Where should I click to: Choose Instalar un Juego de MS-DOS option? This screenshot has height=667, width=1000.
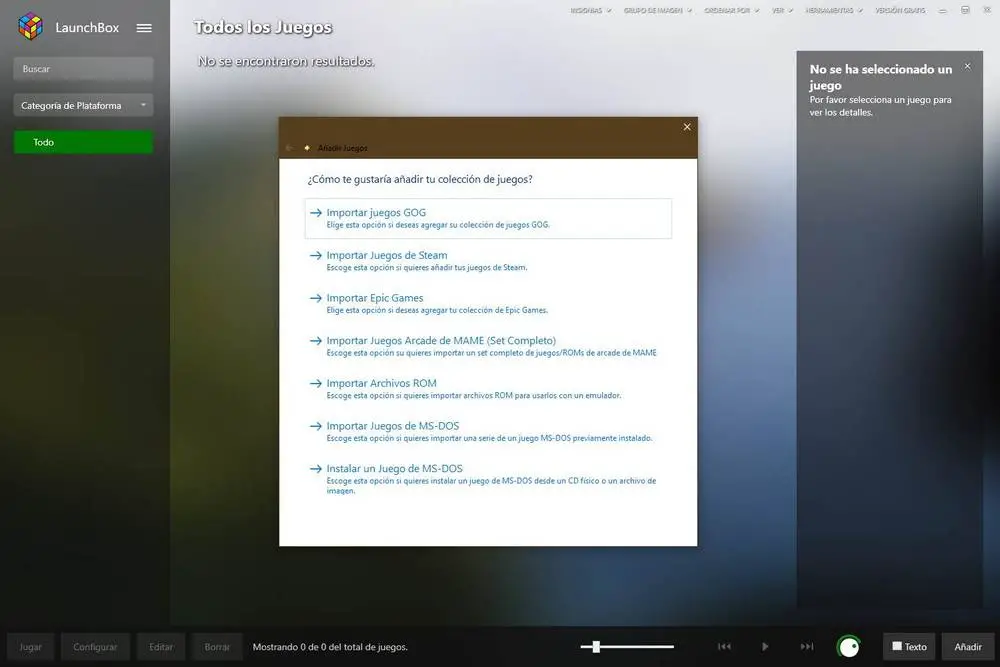[x=488, y=479]
